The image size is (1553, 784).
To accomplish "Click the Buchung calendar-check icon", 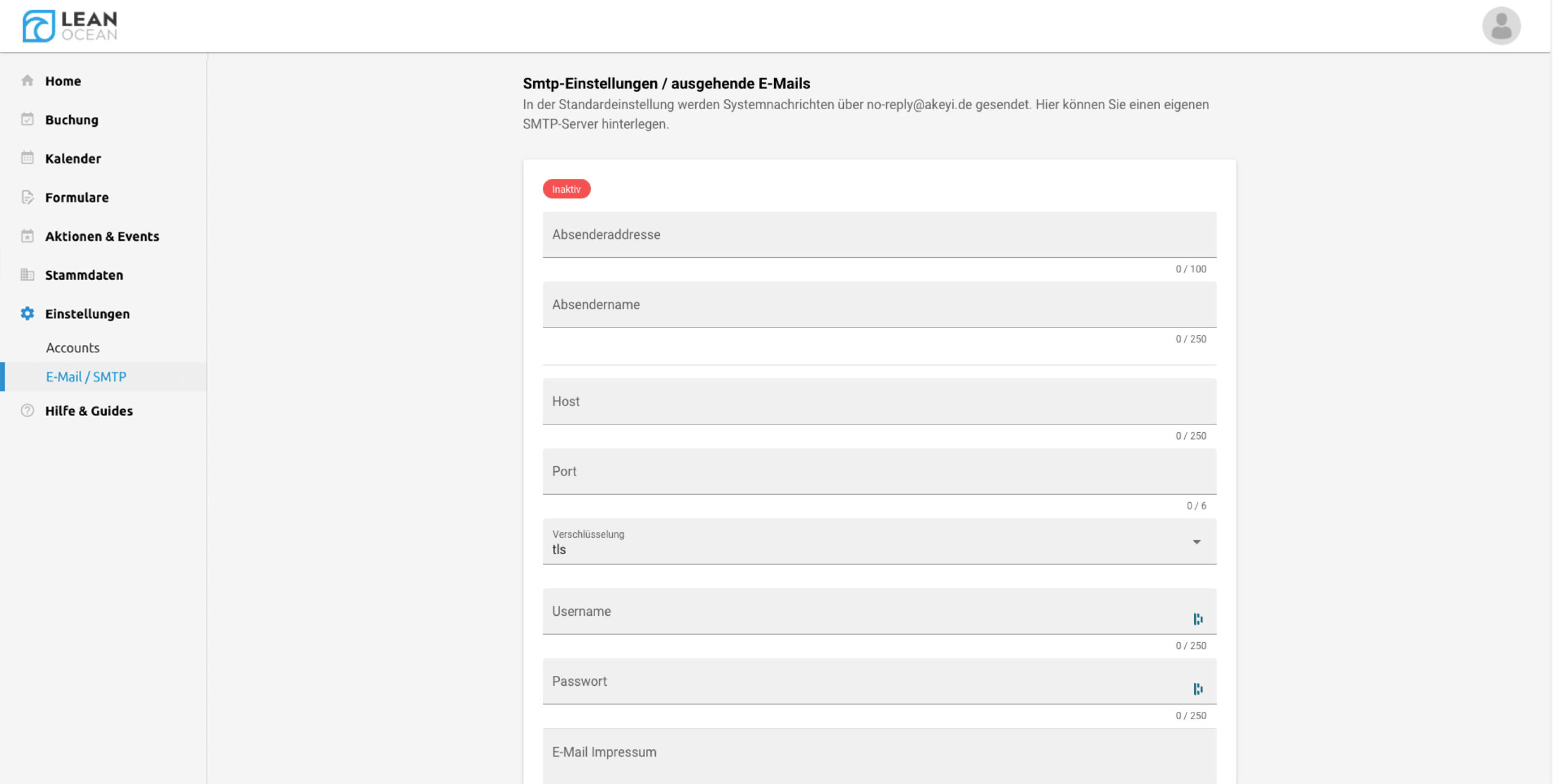I will pyautogui.click(x=27, y=119).
